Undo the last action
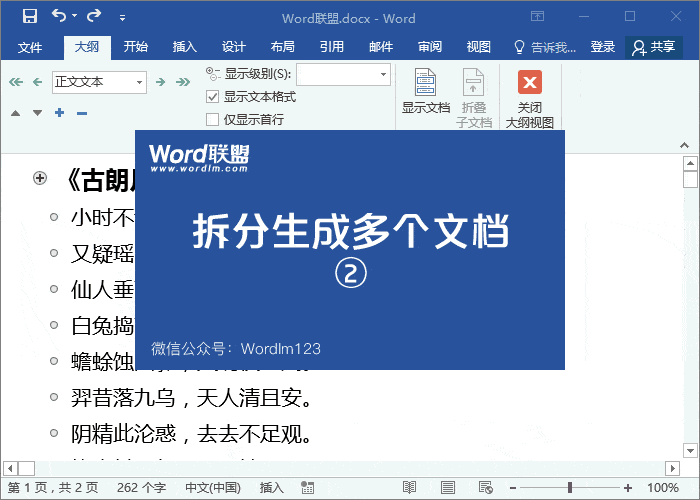700x500 pixels. [x=59, y=16]
